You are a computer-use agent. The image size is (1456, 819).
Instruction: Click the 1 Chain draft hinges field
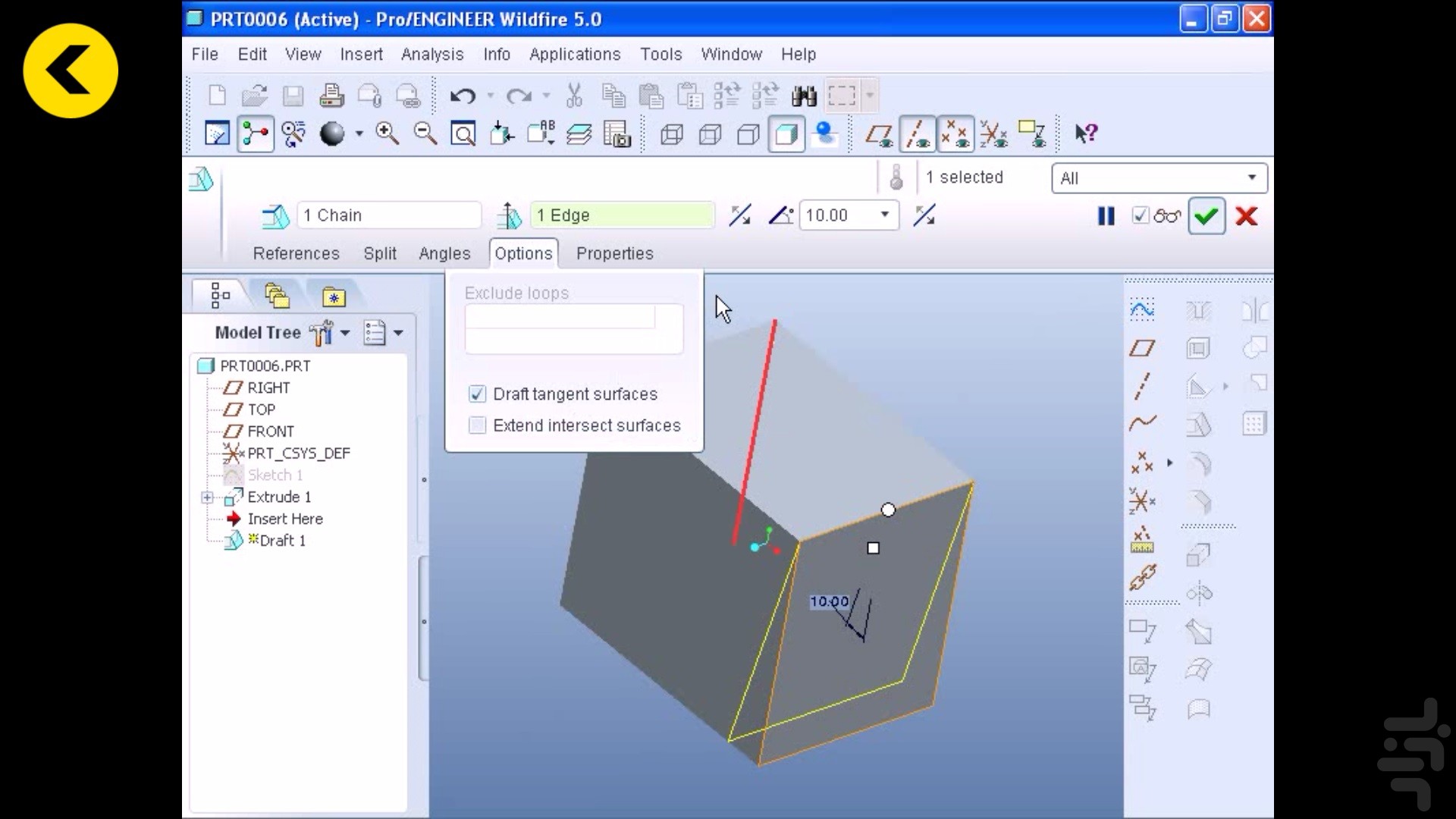click(389, 215)
